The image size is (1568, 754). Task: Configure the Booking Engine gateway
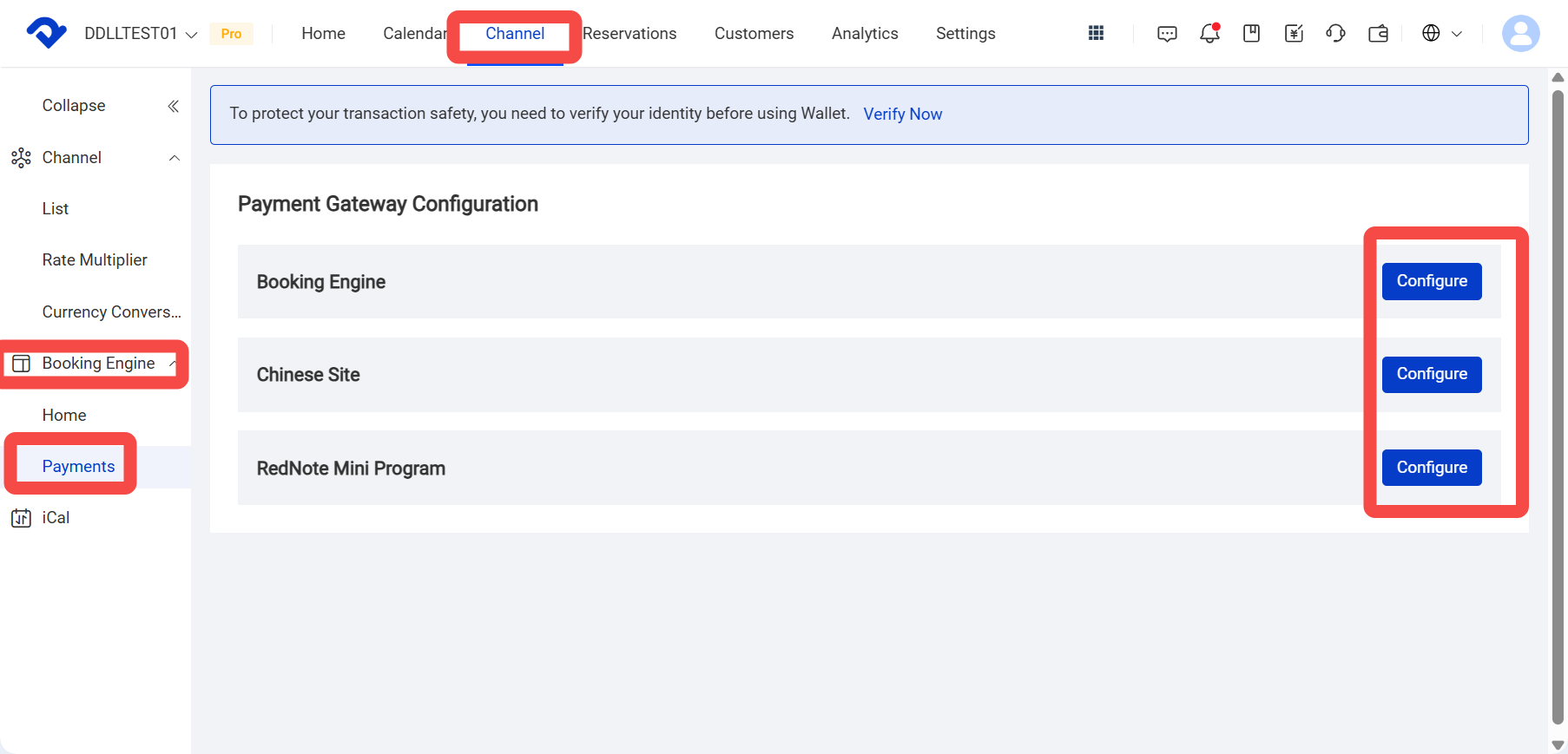[1432, 281]
